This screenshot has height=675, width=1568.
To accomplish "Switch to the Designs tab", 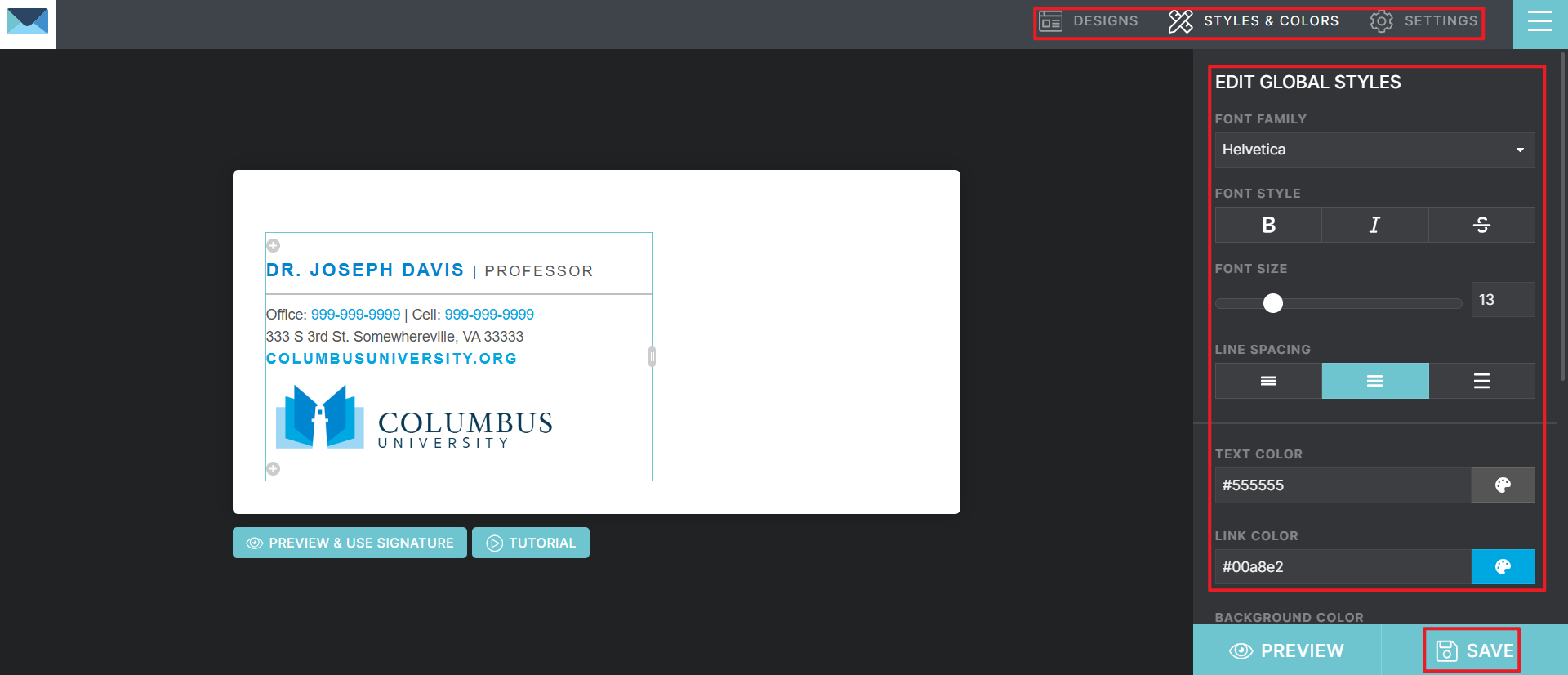I will [x=1089, y=21].
